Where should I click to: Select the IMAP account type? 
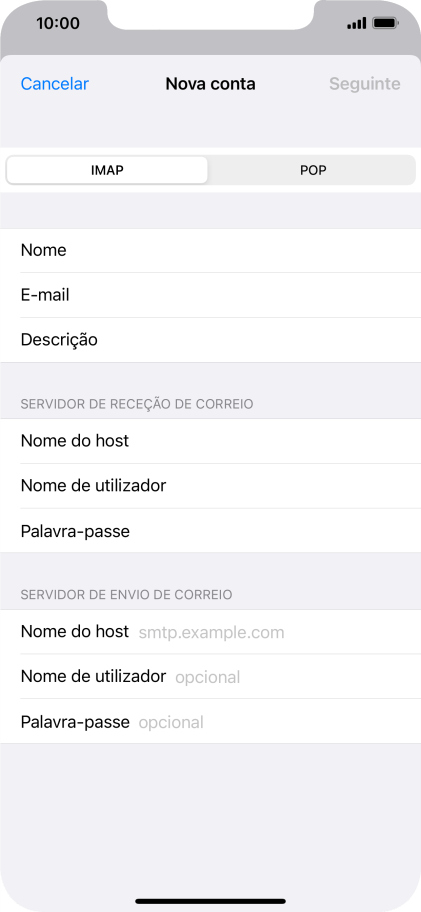tap(107, 170)
